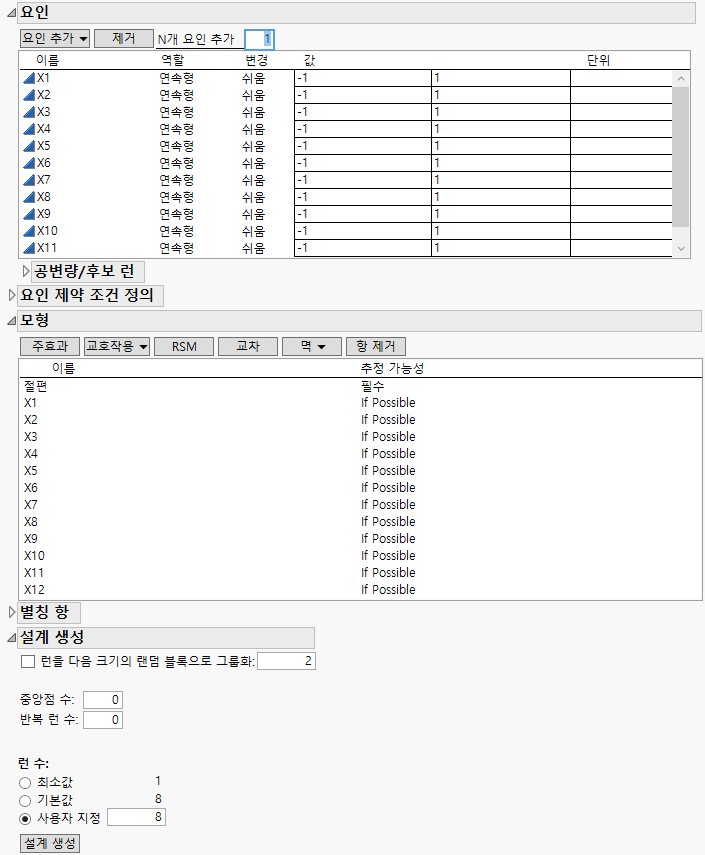Click the factor list scrollbar thumb

point(681,156)
